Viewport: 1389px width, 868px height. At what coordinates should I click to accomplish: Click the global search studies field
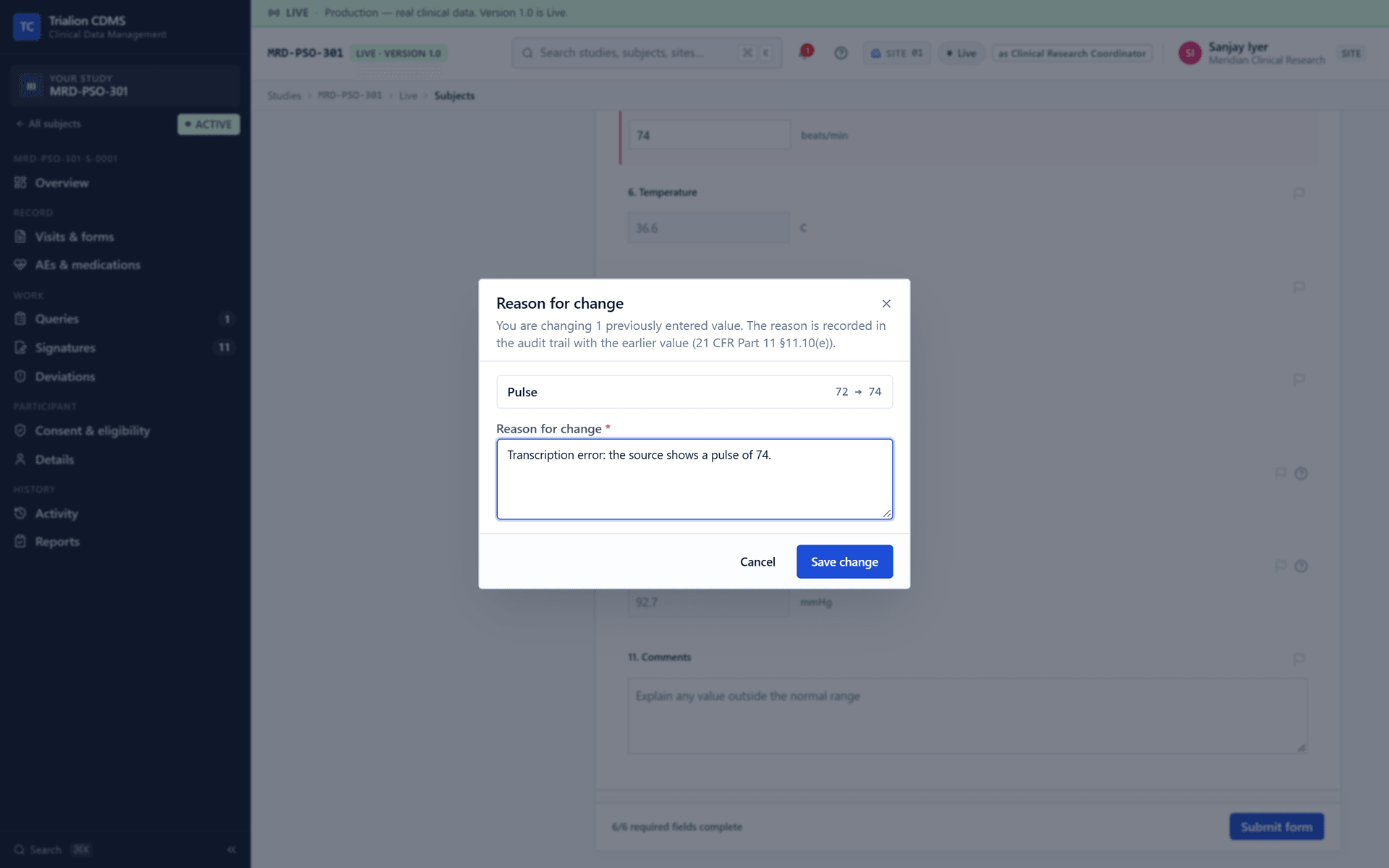[x=647, y=53]
